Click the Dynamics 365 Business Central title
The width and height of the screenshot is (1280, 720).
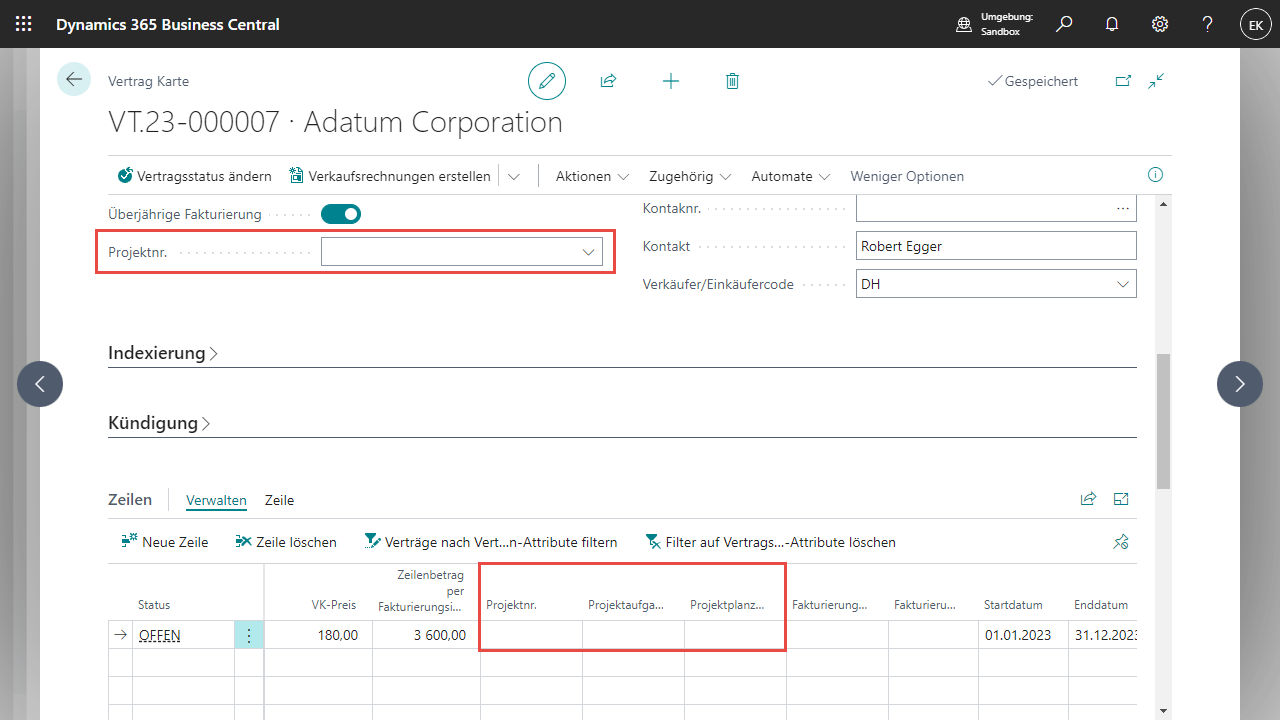(x=168, y=24)
